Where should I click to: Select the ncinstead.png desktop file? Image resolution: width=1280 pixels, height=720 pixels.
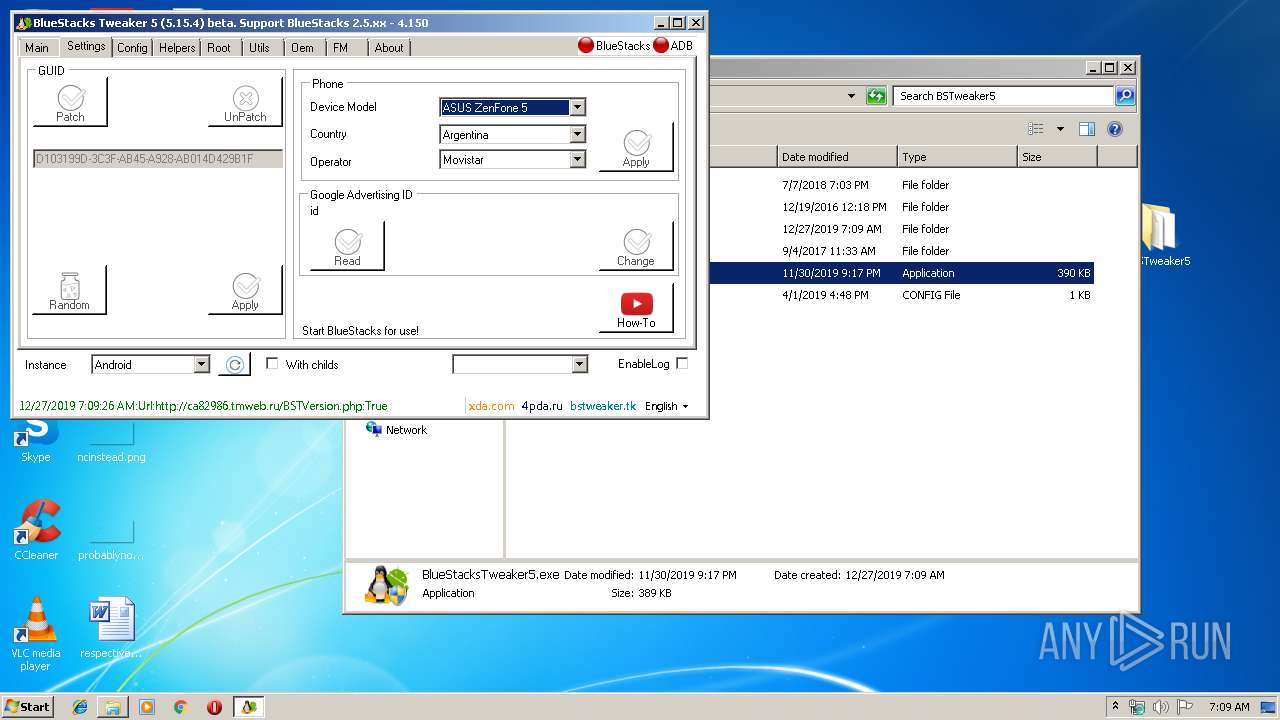(111, 442)
